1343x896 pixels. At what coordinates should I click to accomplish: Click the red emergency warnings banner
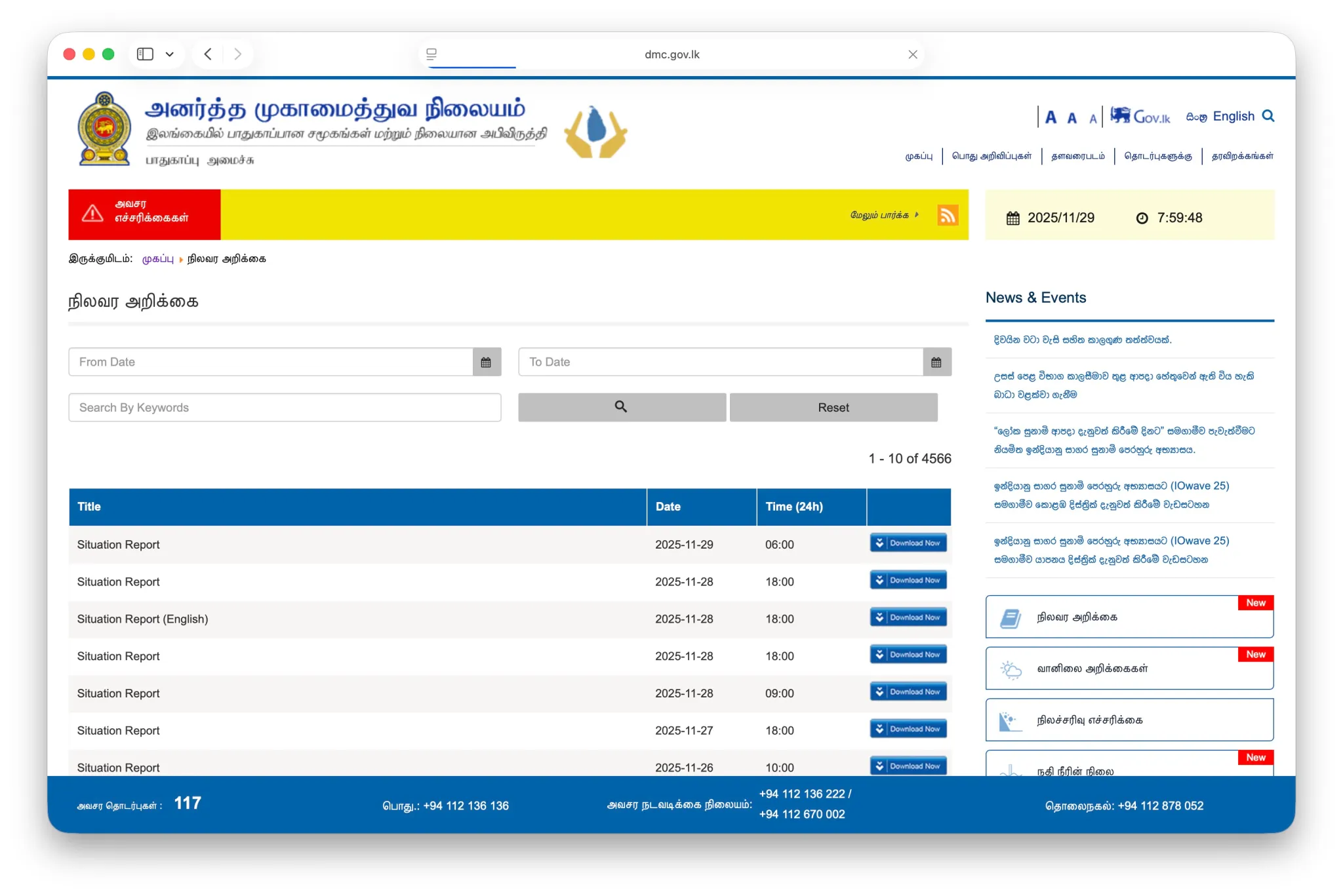pos(144,214)
